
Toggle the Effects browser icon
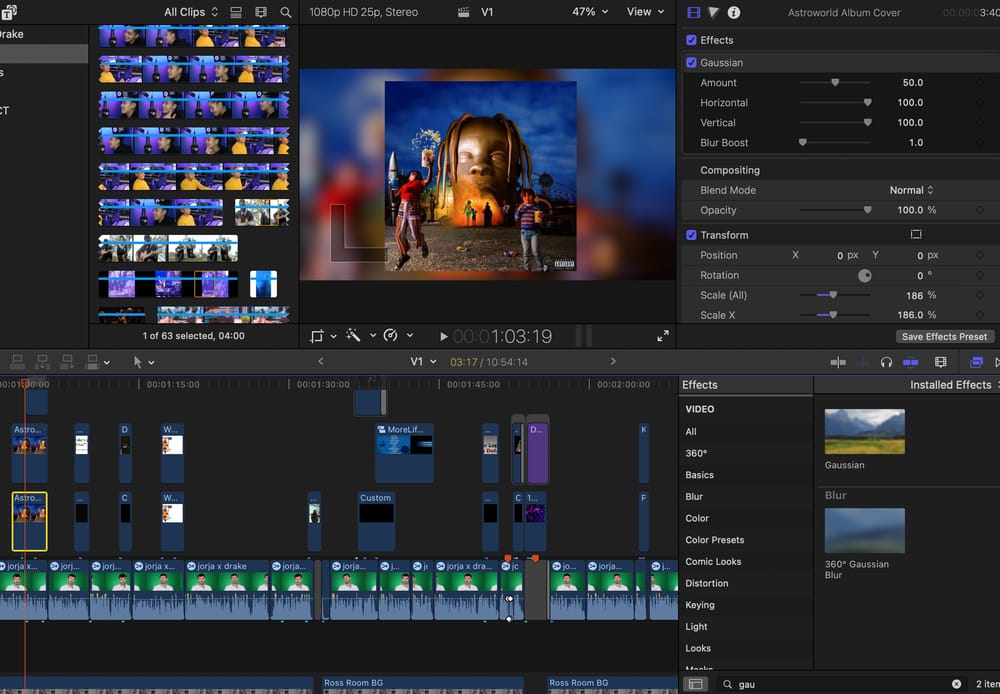[x=976, y=362]
